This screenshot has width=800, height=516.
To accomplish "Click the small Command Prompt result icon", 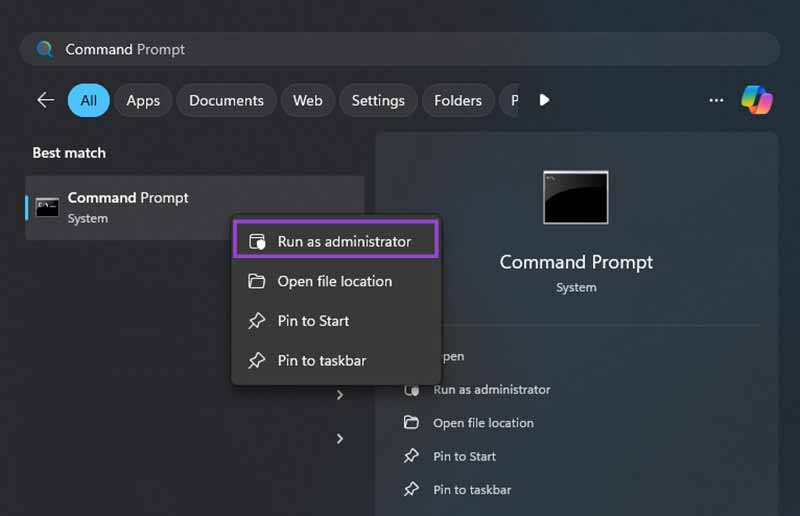I will coord(47,207).
